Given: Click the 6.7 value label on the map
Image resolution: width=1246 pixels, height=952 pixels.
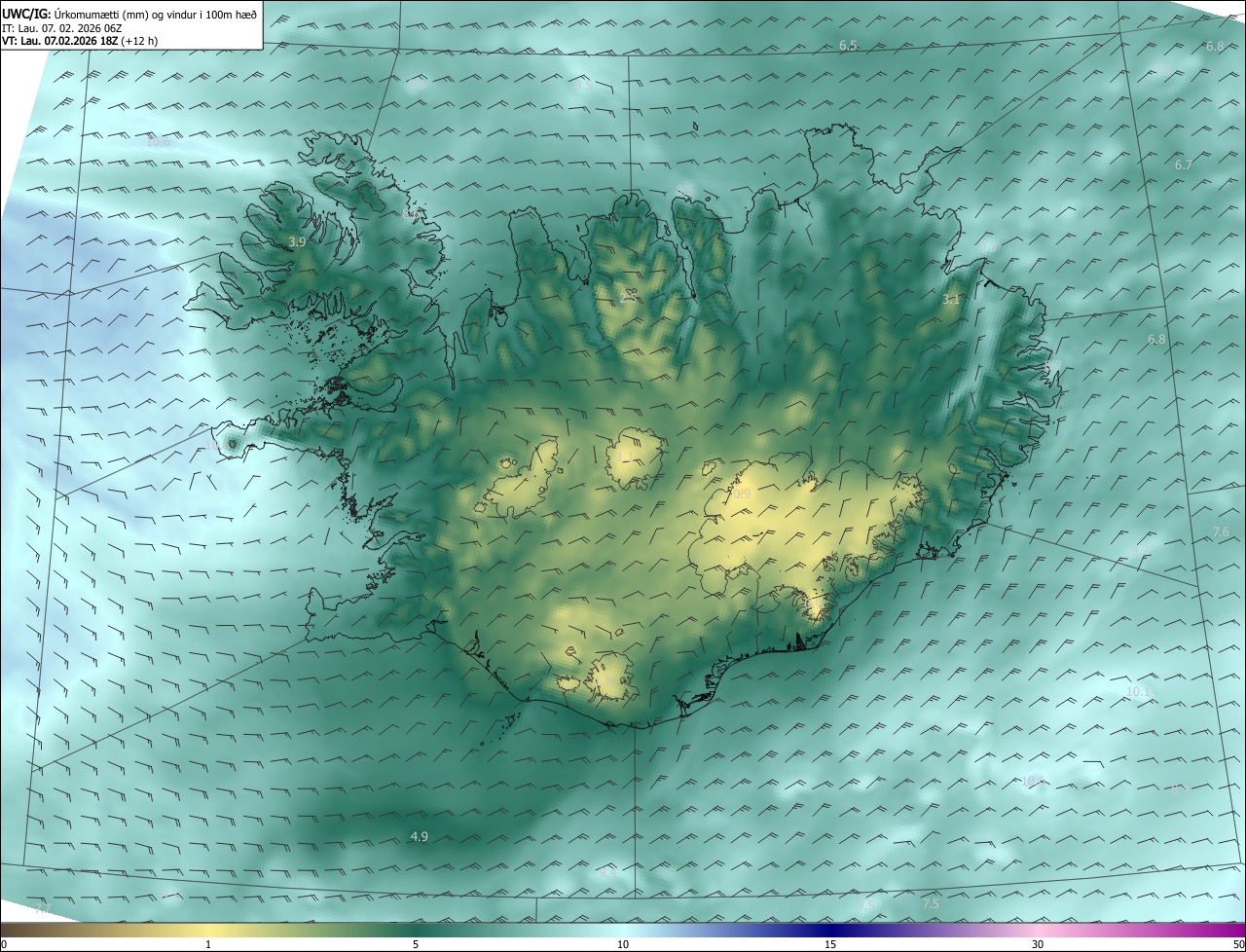Looking at the screenshot, I should point(1183,165).
